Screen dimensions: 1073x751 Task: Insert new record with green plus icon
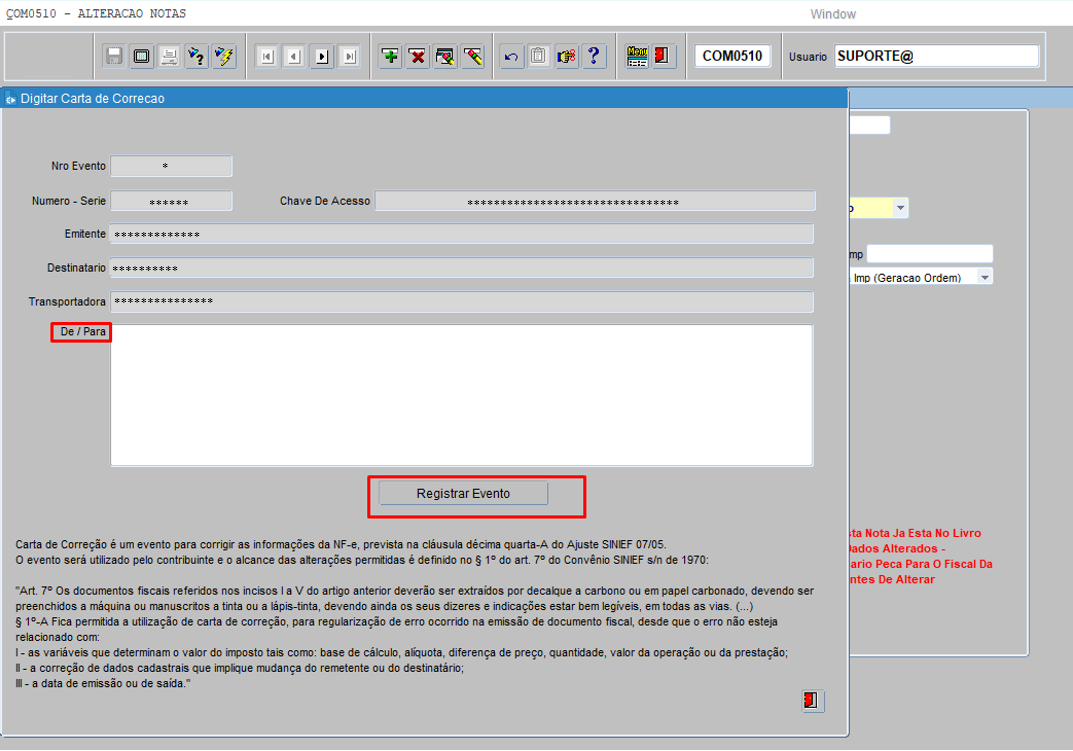click(x=390, y=56)
